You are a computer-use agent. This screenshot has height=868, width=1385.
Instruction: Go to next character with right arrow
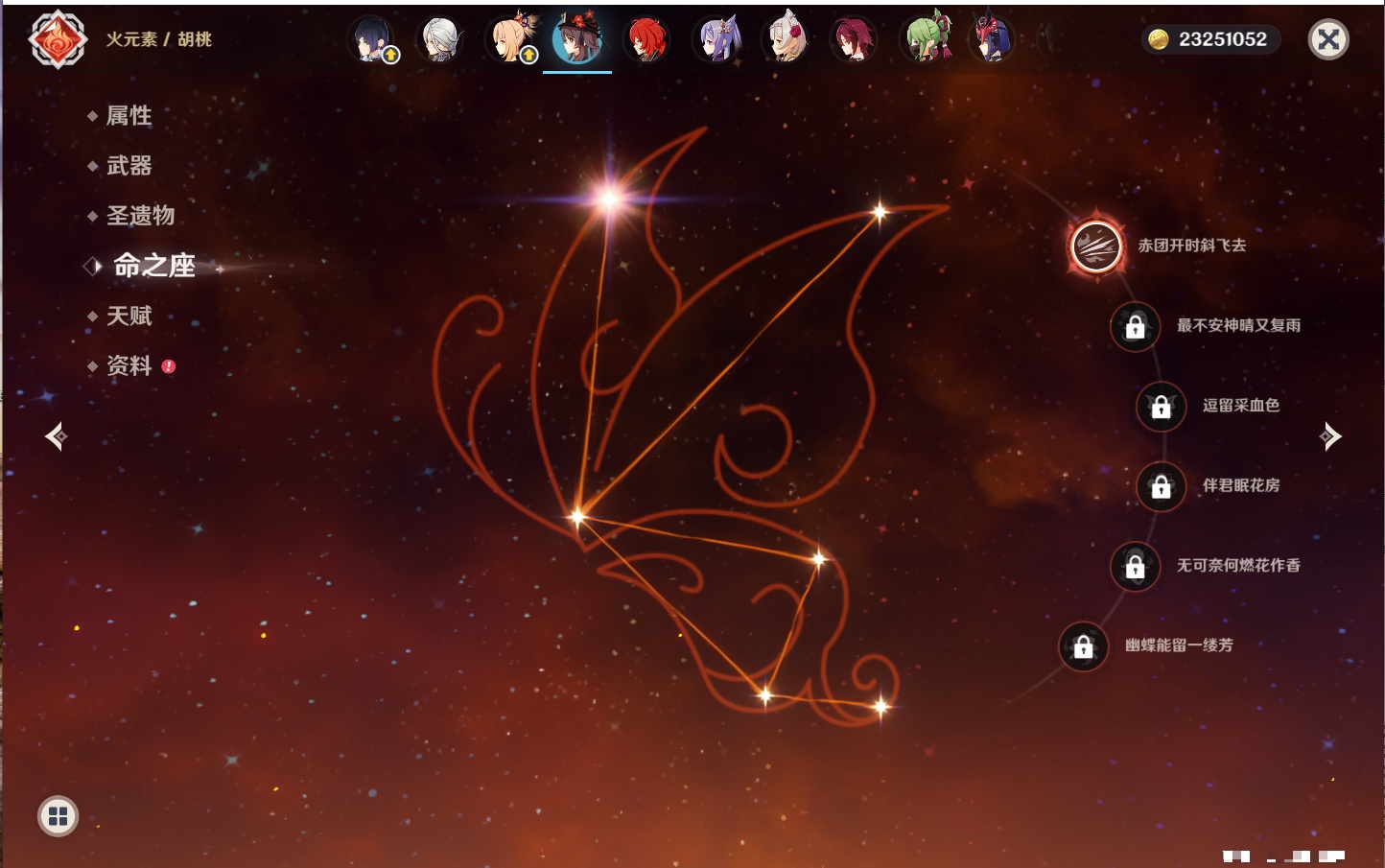coord(1330,436)
